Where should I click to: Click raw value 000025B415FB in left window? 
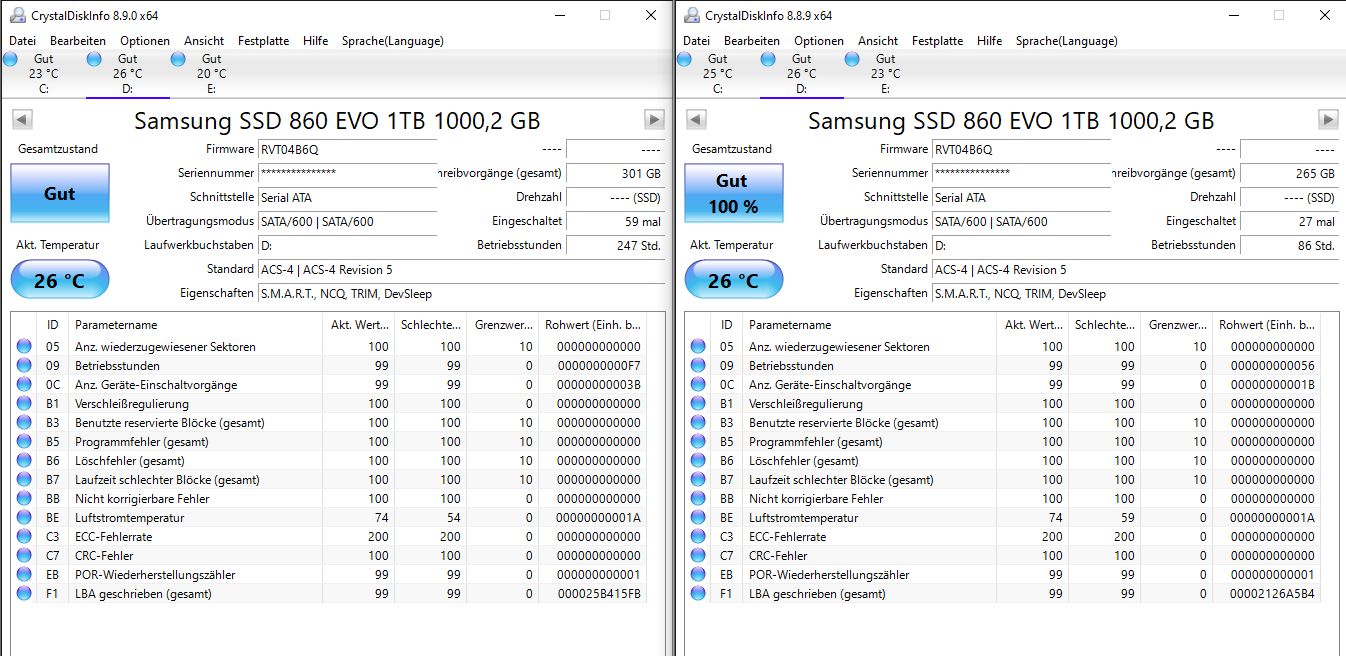(600, 594)
